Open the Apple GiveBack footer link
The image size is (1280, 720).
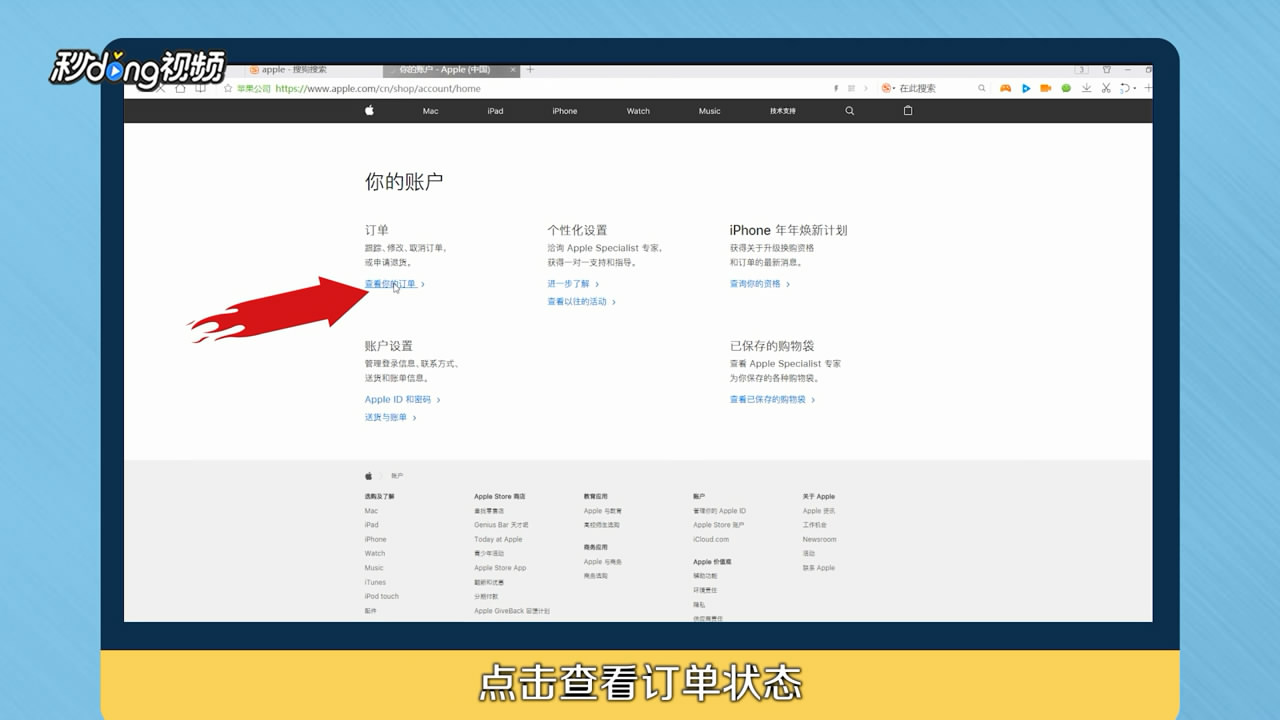tap(512, 610)
